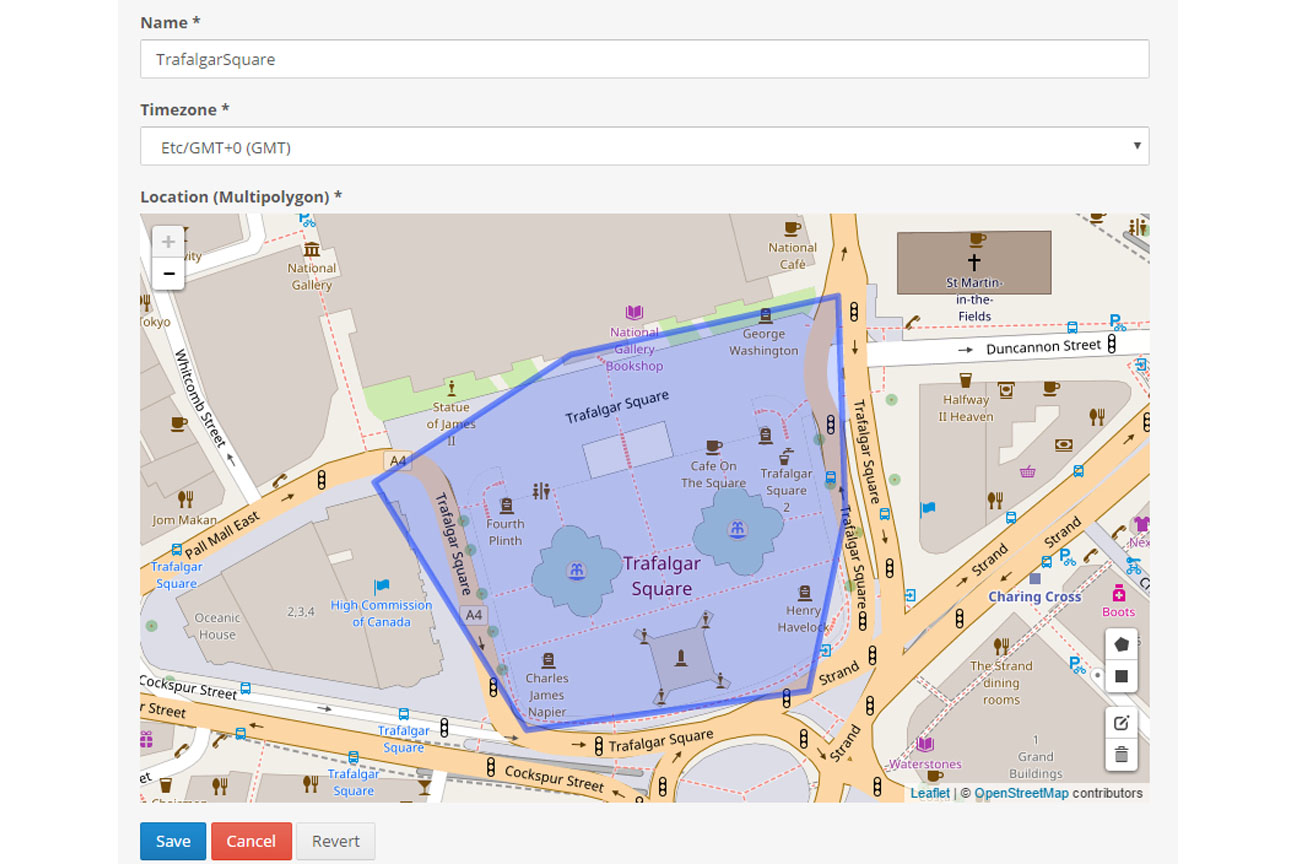Image resolution: width=1296 pixels, height=864 pixels.
Task: Click the National Gallery Bookshop icon
Action: tap(634, 313)
